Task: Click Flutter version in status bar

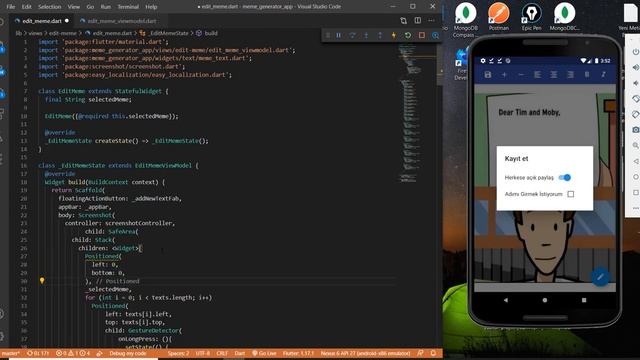Action: pyautogui.click(x=298, y=353)
